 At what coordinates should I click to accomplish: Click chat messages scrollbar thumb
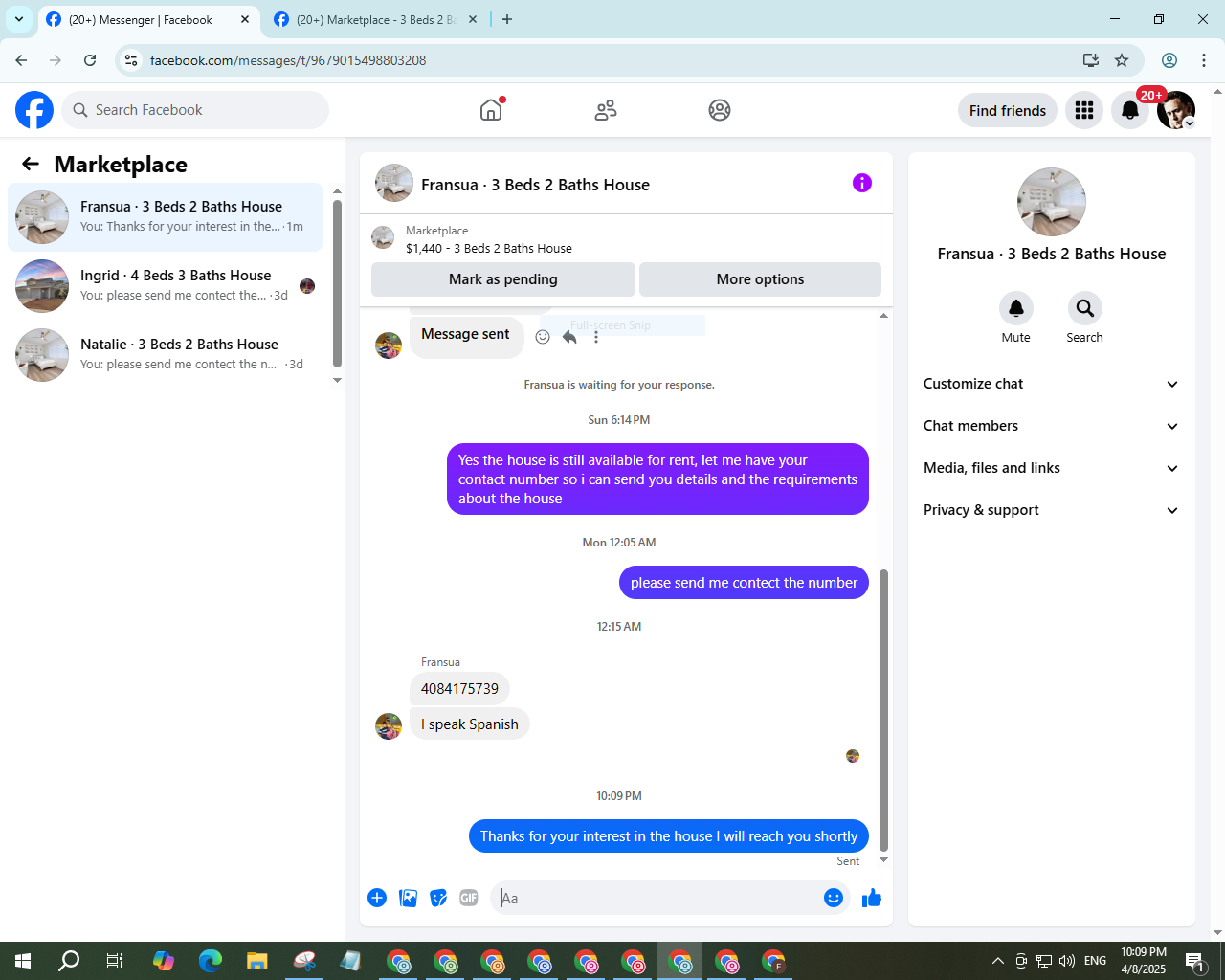[883, 710]
